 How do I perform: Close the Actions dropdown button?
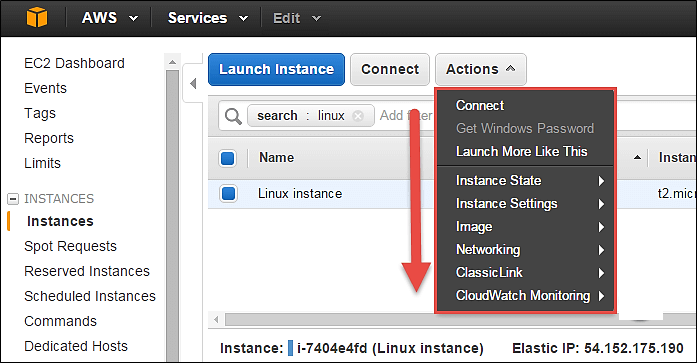pos(481,69)
